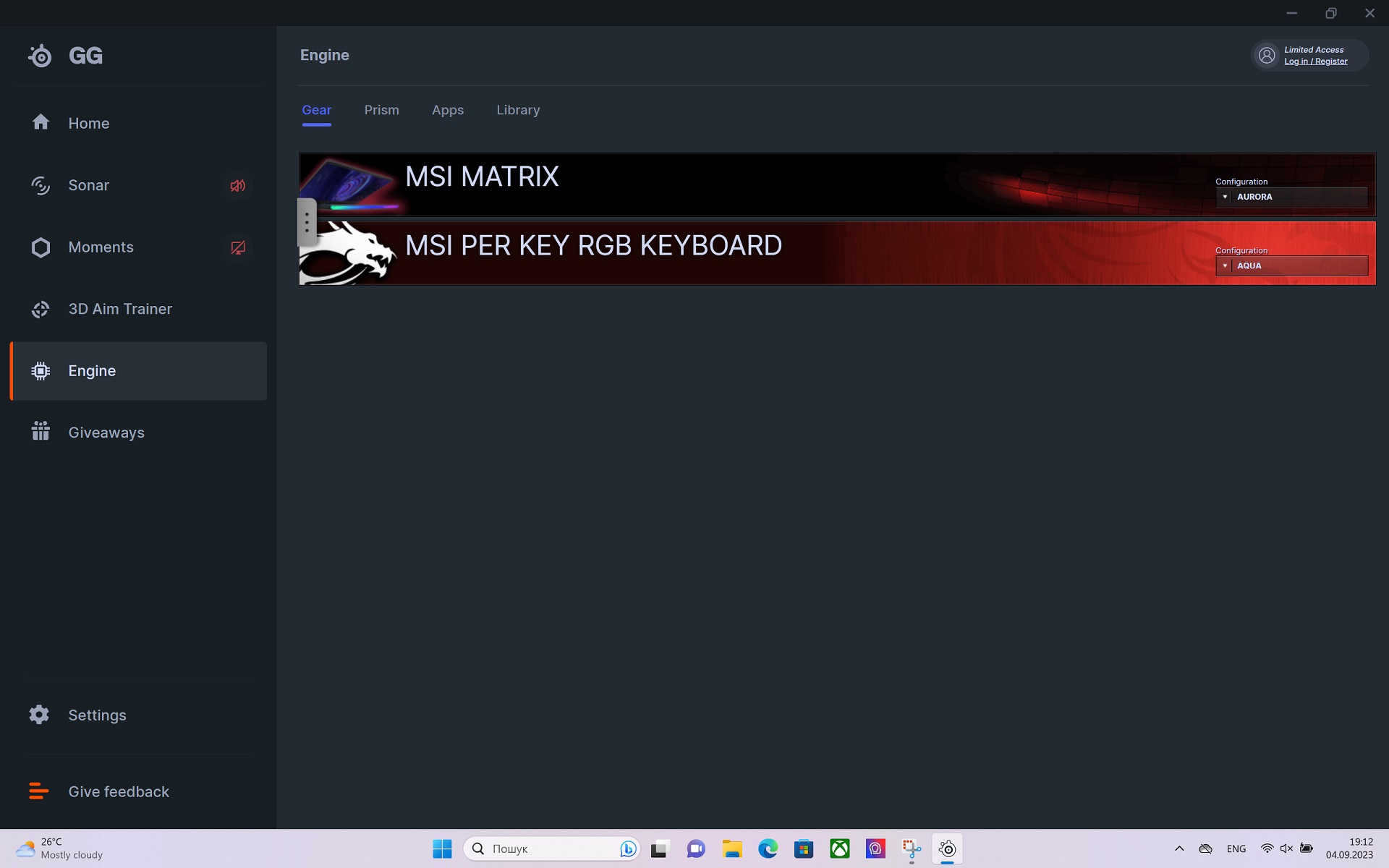Open the Home section label
The width and height of the screenshot is (1389, 868).
pyautogui.click(x=89, y=123)
